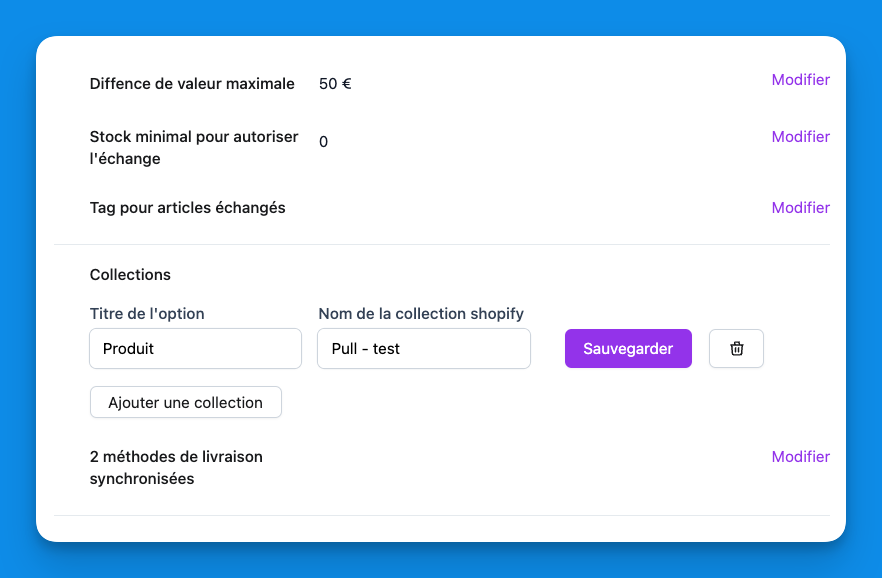Click the Collections section heading
The image size is (882, 578).
tap(130, 274)
